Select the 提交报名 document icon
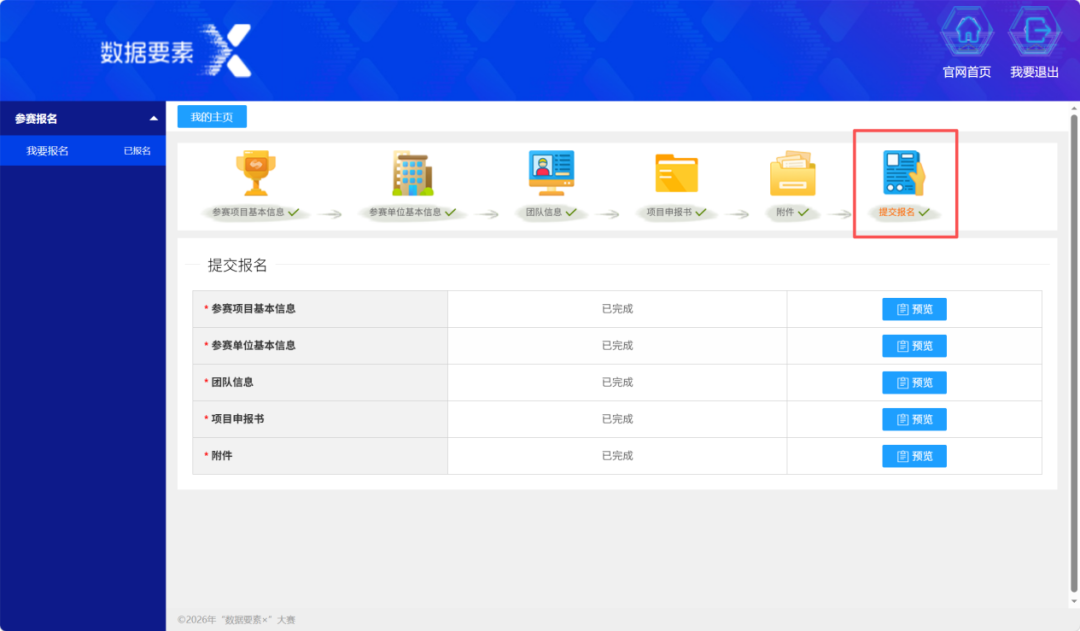The height and width of the screenshot is (631, 1080). [904, 173]
